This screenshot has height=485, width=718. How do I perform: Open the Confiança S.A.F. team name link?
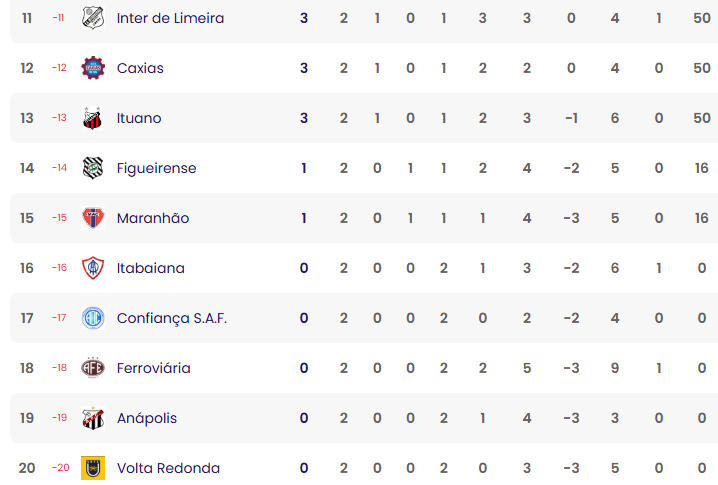(172, 318)
